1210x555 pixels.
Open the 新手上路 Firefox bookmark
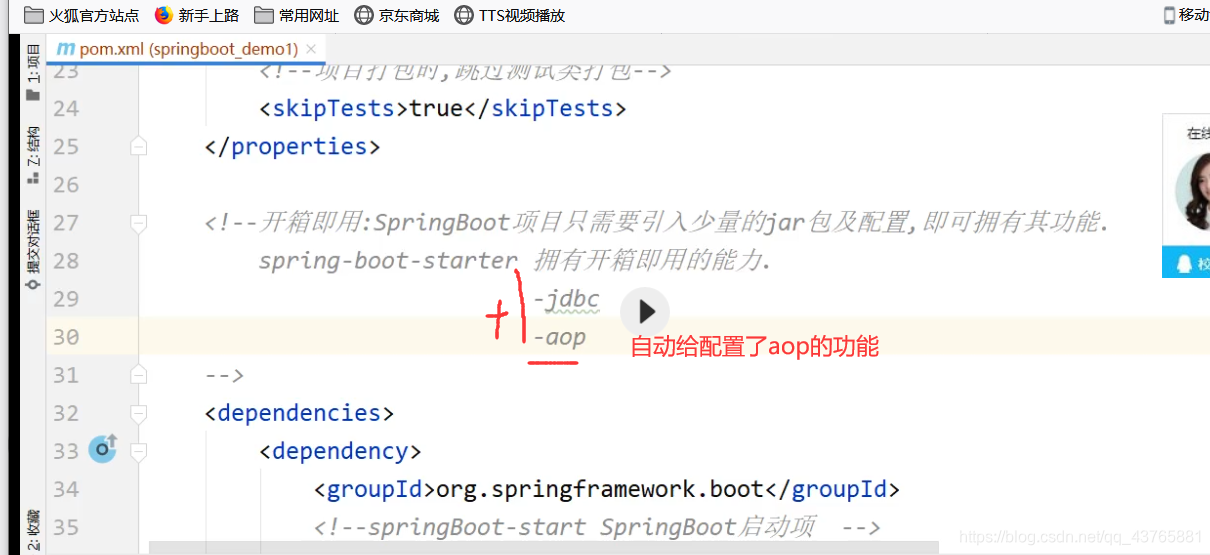(197, 15)
